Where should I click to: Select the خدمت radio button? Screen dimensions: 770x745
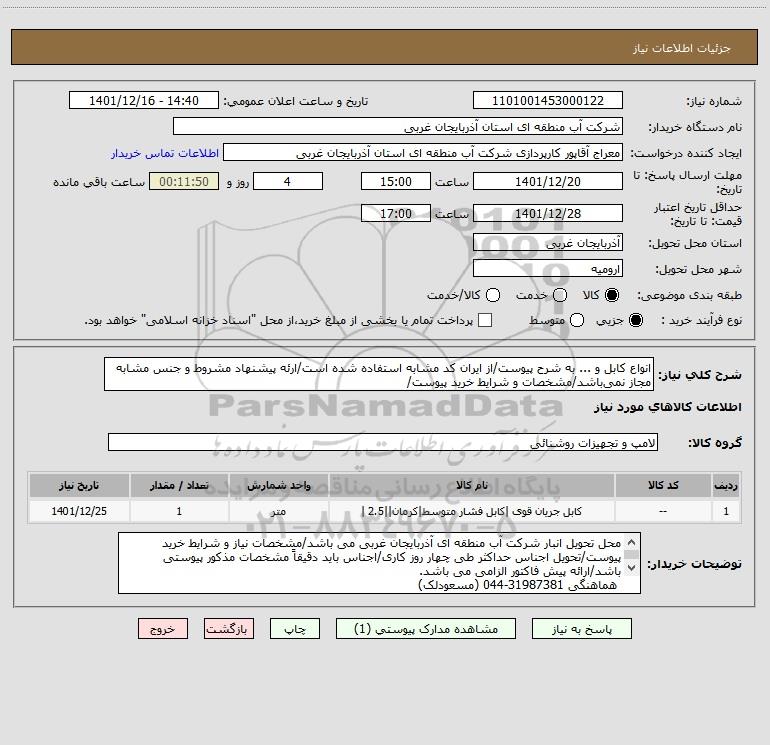pos(560,295)
